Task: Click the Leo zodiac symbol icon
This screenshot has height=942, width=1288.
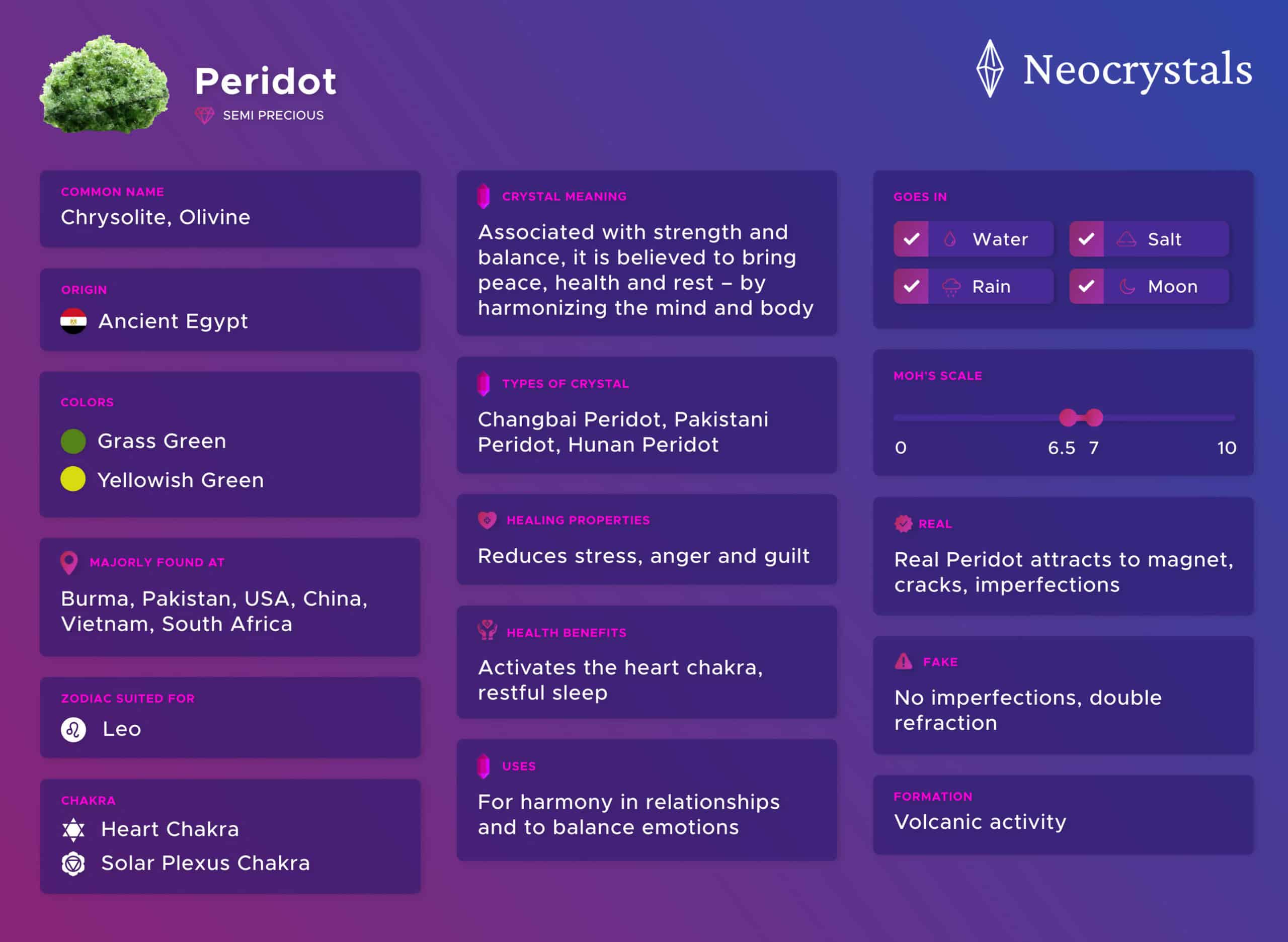Action: point(73,729)
